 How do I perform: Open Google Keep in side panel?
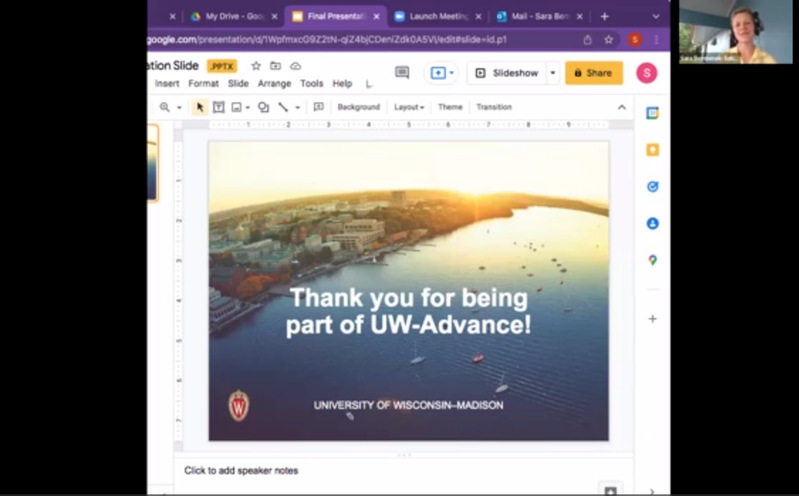pos(652,150)
